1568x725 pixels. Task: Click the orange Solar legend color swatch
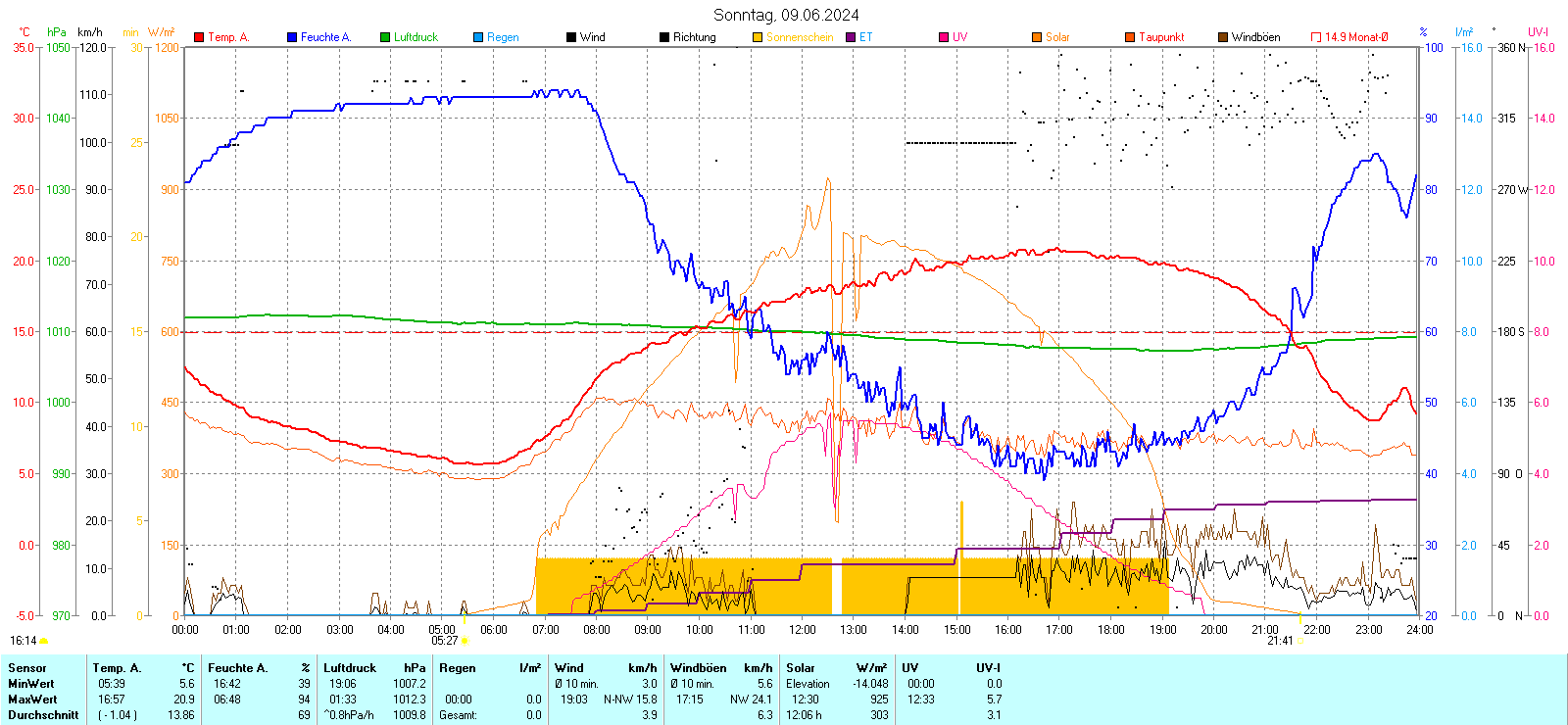tap(1037, 37)
